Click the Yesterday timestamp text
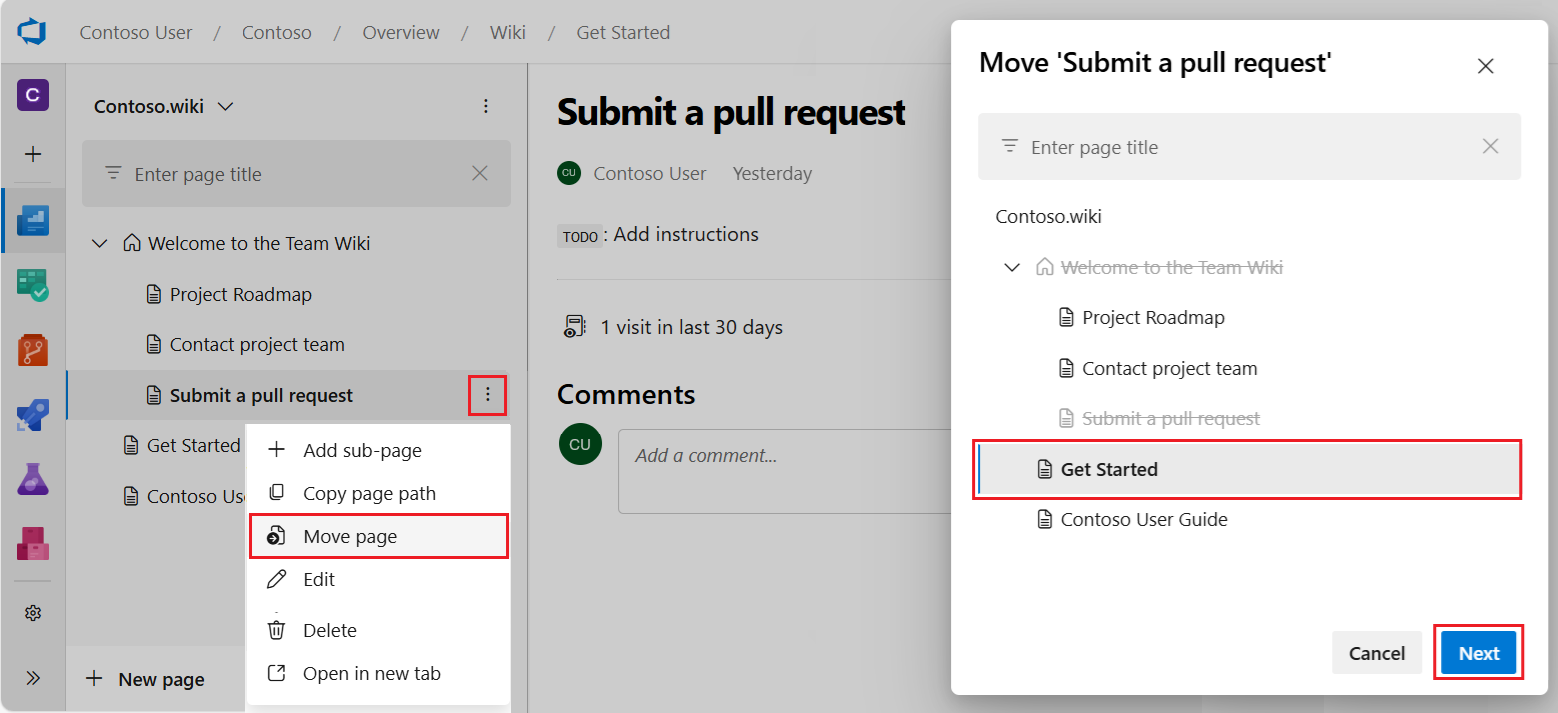The width and height of the screenshot is (1558, 713). (x=772, y=173)
